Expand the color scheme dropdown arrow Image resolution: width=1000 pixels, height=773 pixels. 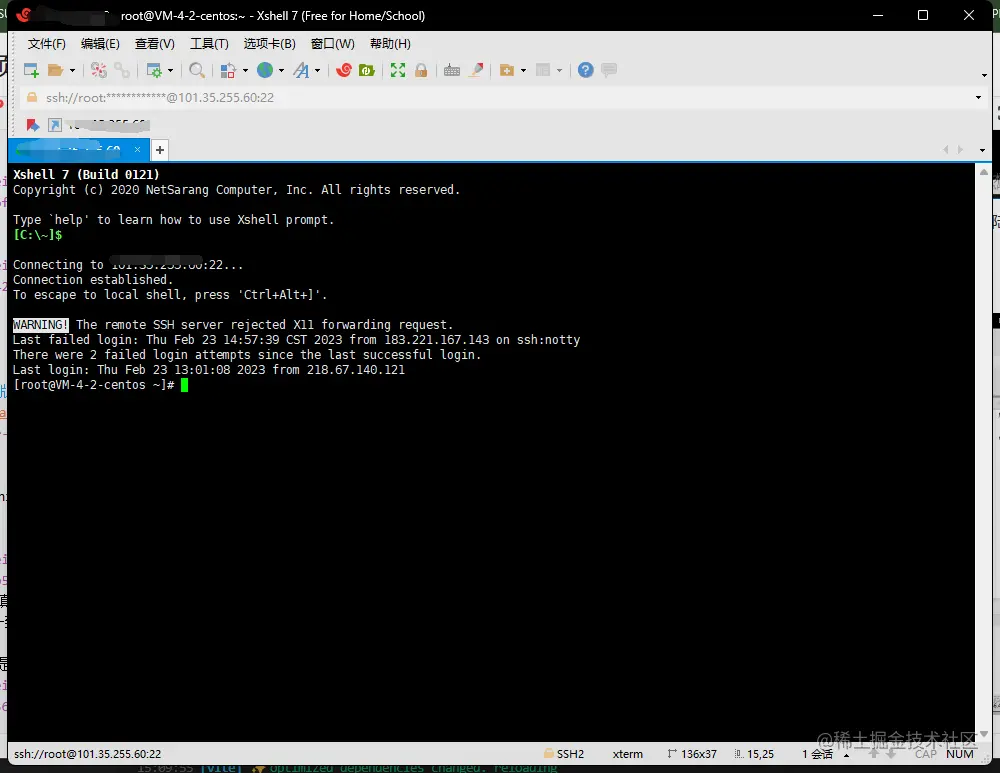(x=245, y=70)
